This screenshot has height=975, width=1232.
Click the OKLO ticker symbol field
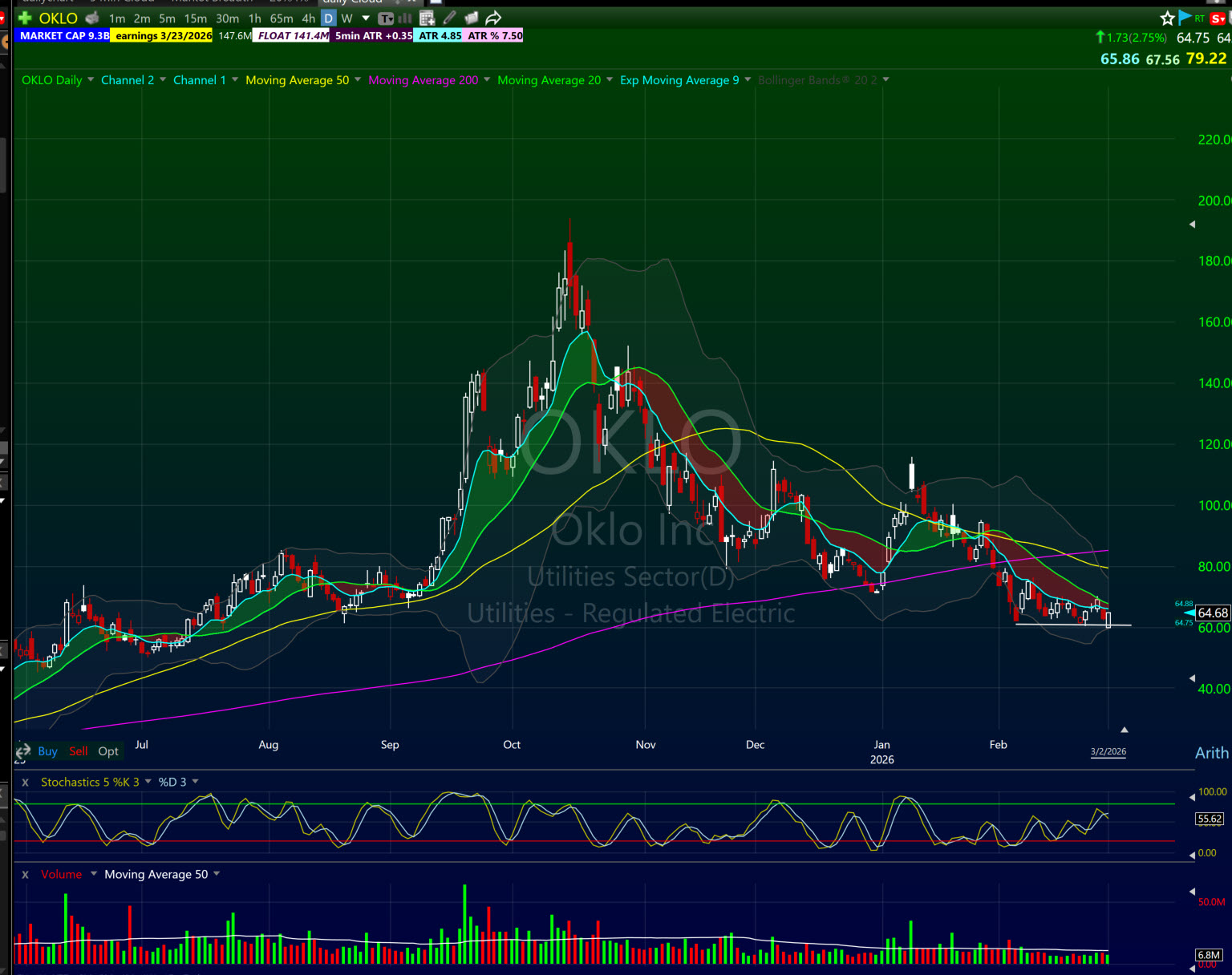59,18
